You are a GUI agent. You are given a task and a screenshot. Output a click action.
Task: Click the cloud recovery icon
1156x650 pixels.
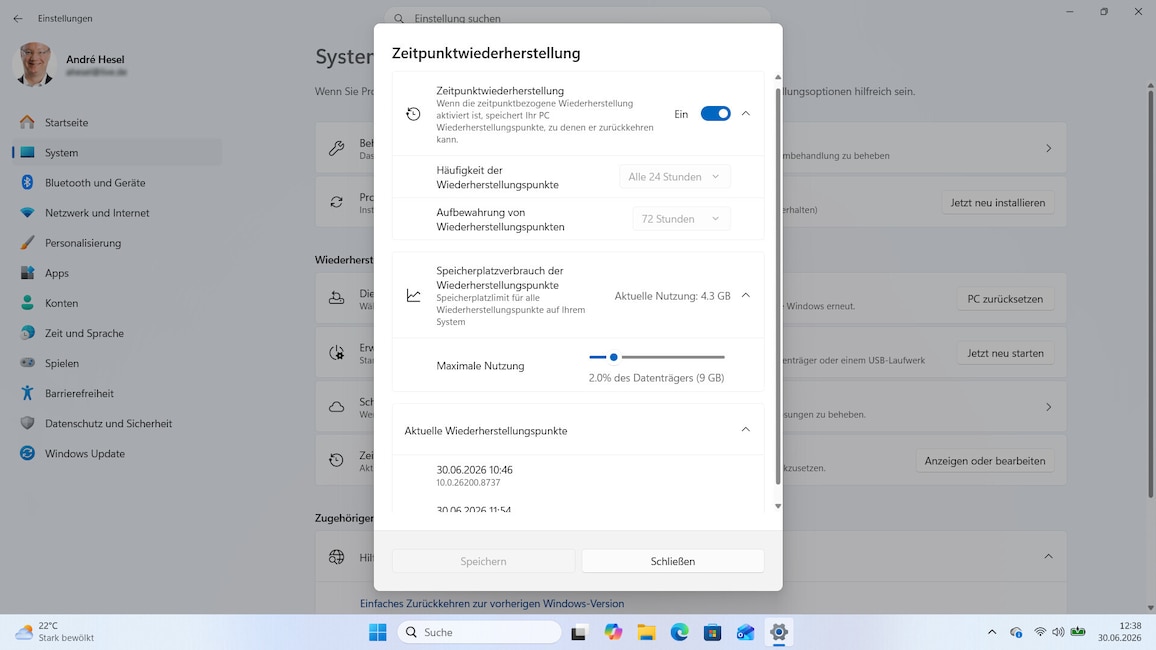336,407
